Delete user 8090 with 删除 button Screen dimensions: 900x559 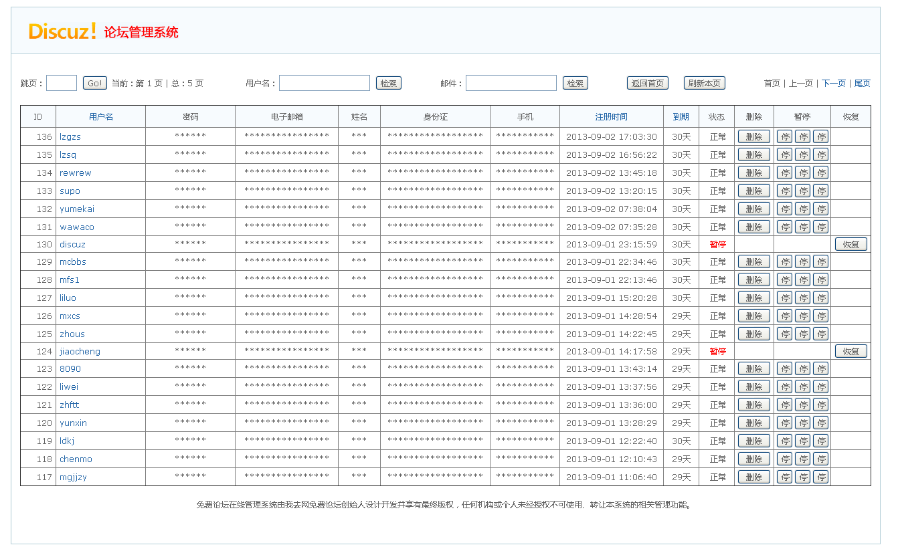754,368
